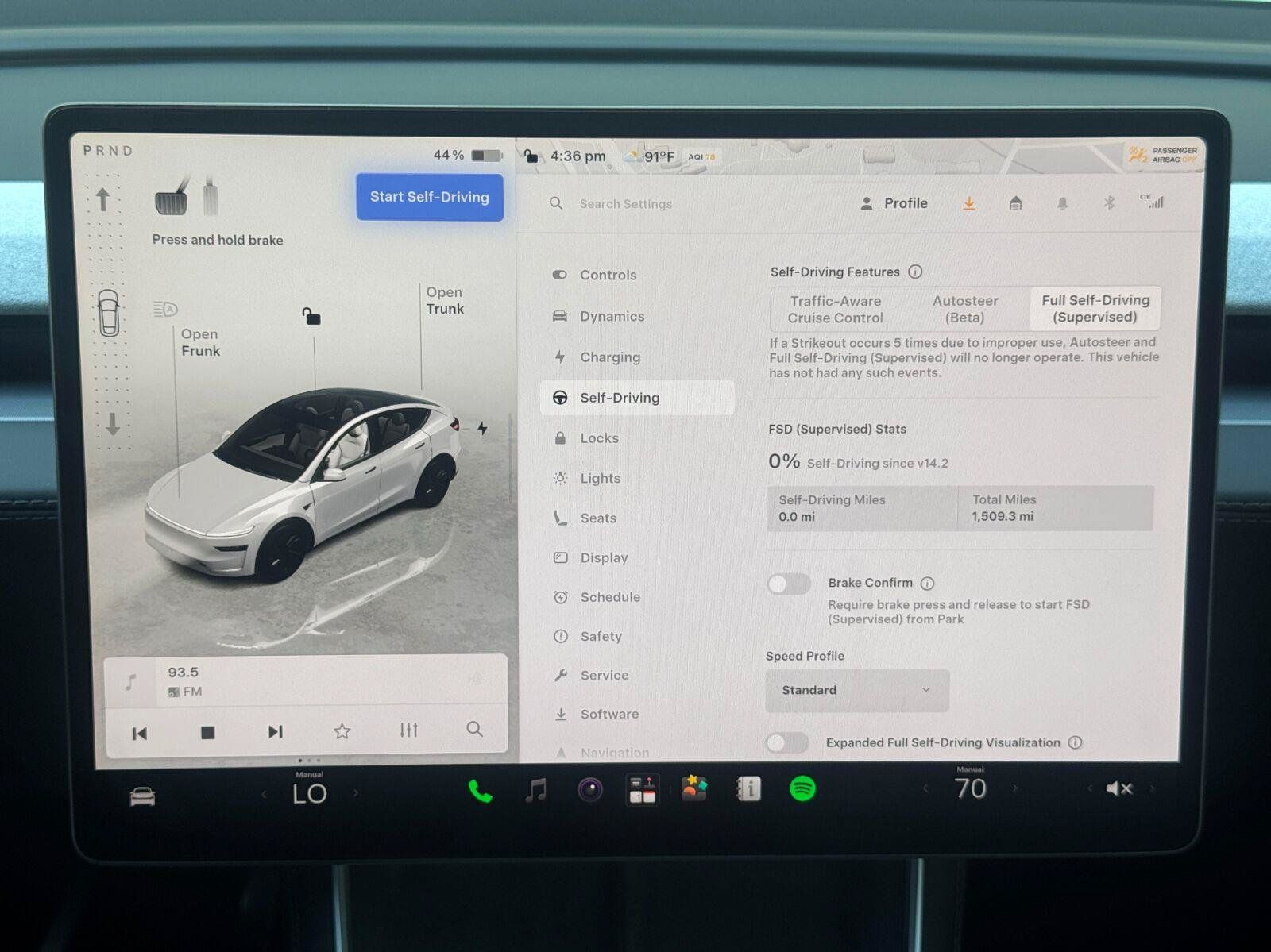
Task: Open the Spotify app
Action: pos(802,788)
